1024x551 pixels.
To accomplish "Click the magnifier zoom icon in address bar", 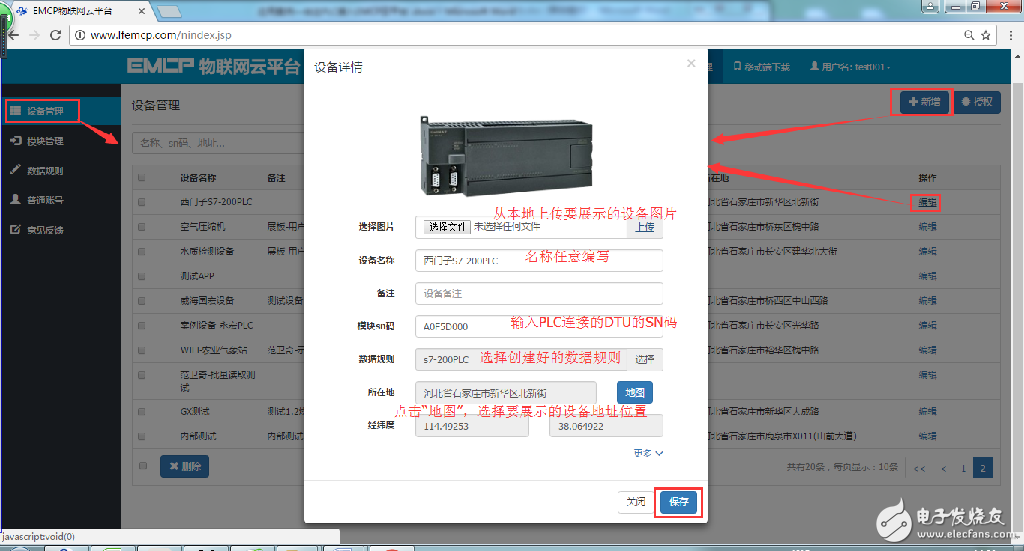I will point(969,35).
